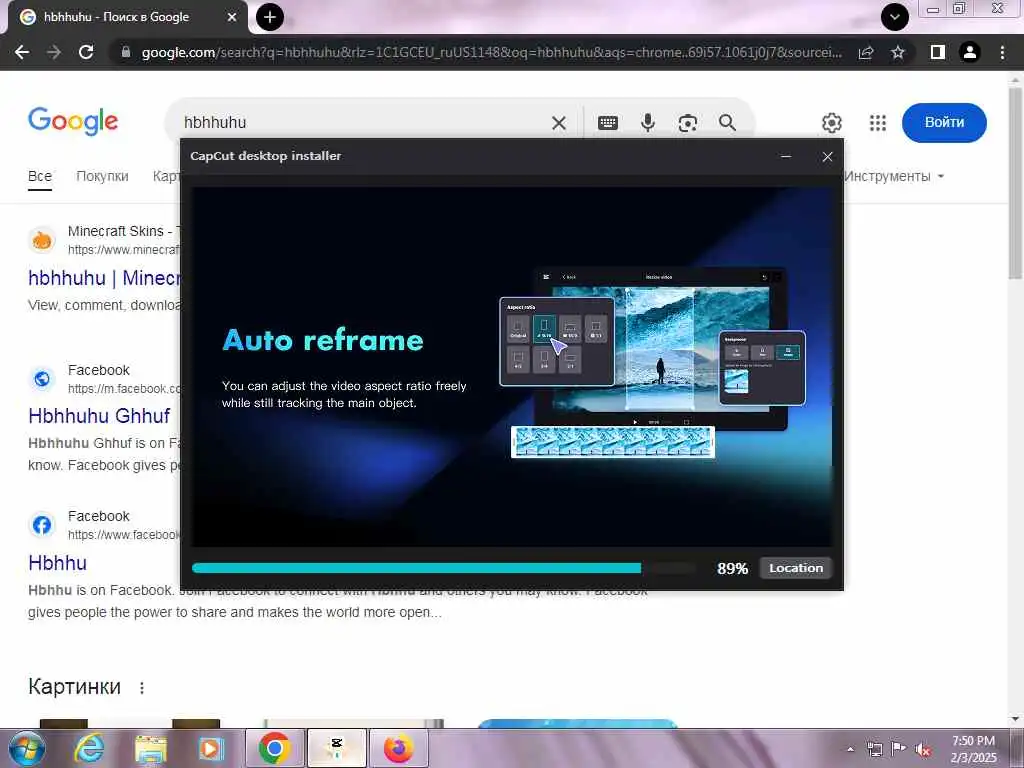This screenshot has height=768, width=1024.
Task: Go to Google home via logo
Action: pyautogui.click(x=73, y=121)
